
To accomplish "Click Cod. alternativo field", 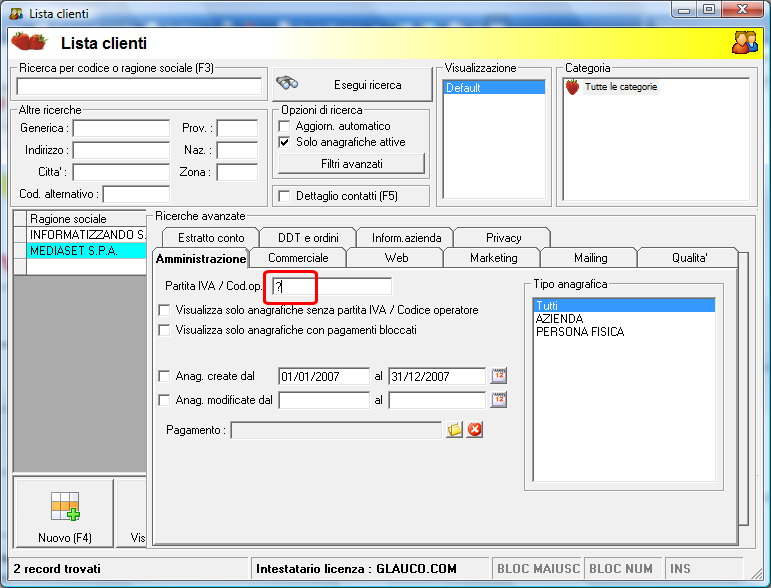I will (136, 194).
